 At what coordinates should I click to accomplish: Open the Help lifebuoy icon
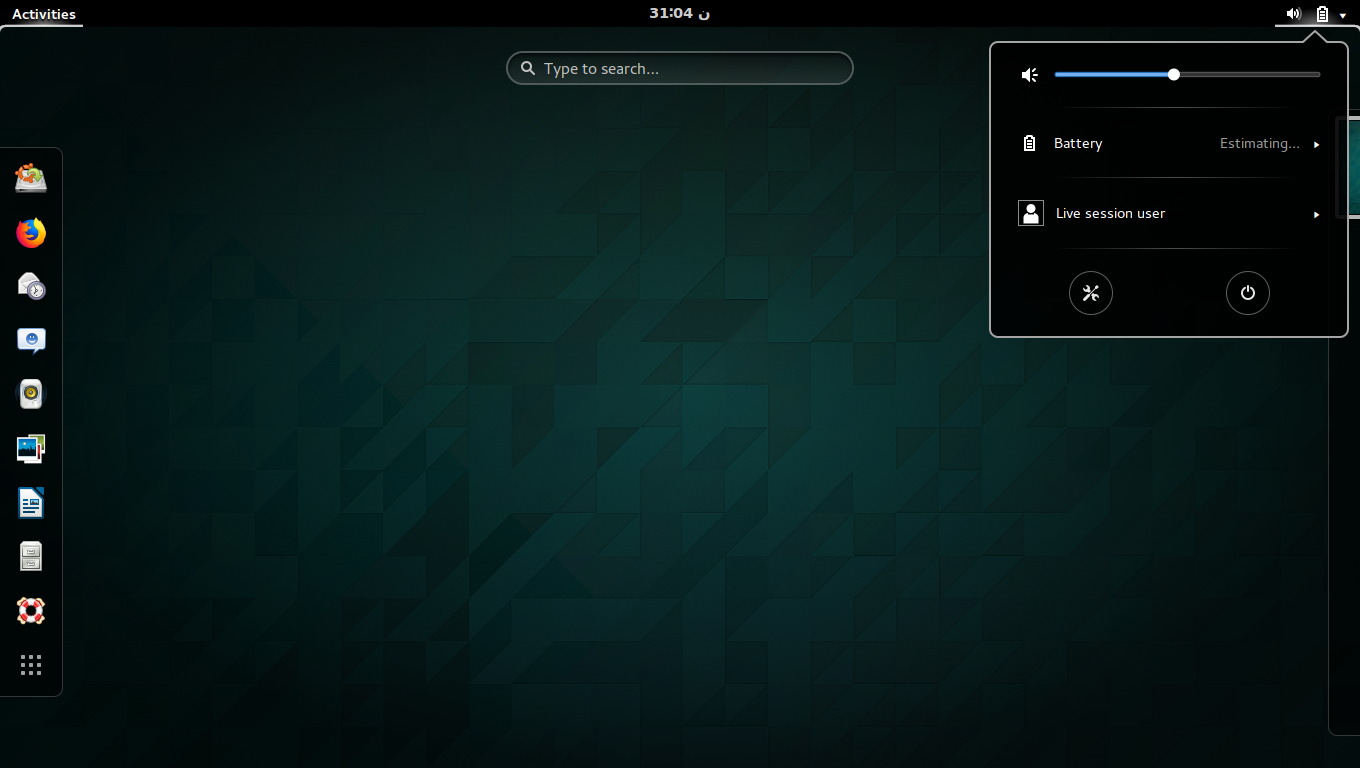point(30,610)
